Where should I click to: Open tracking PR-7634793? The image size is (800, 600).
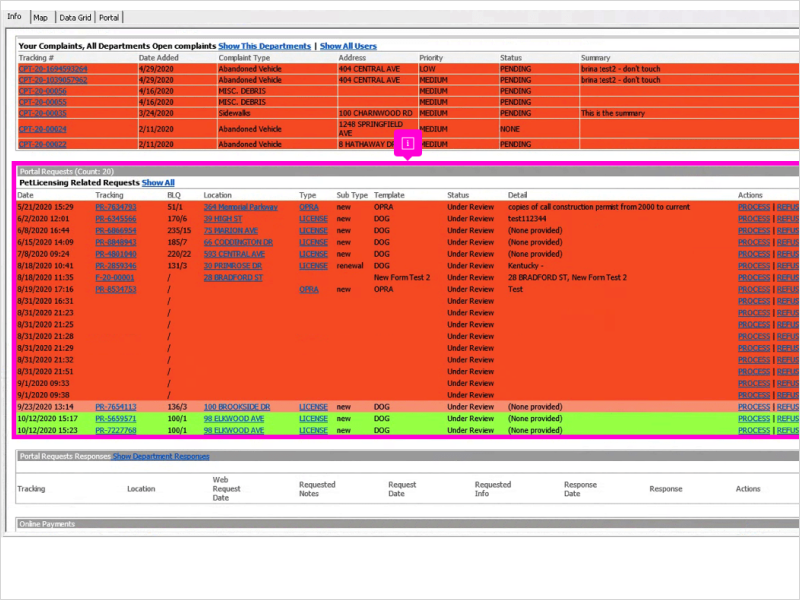point(116,207)
